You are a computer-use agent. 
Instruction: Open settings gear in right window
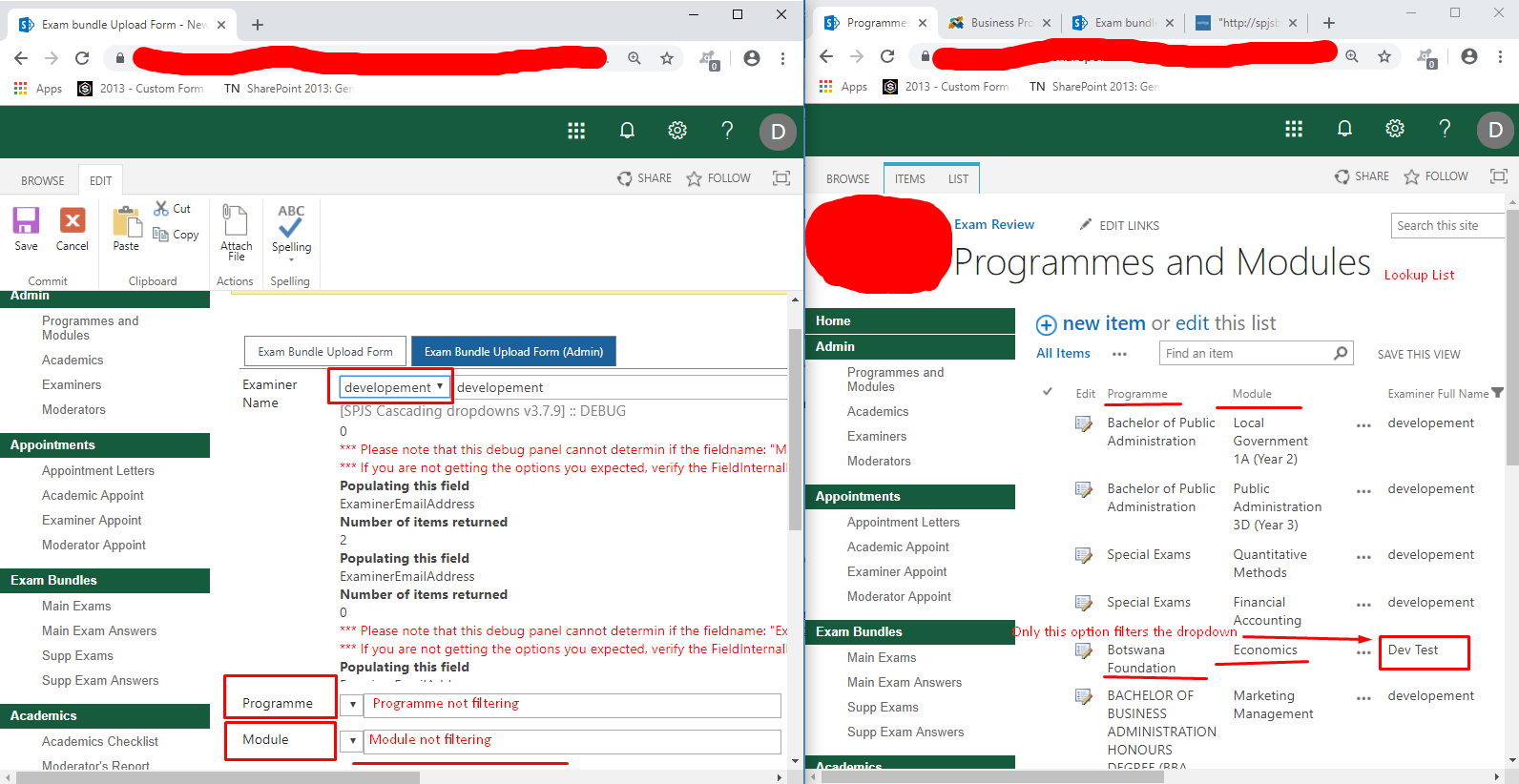1394,129
